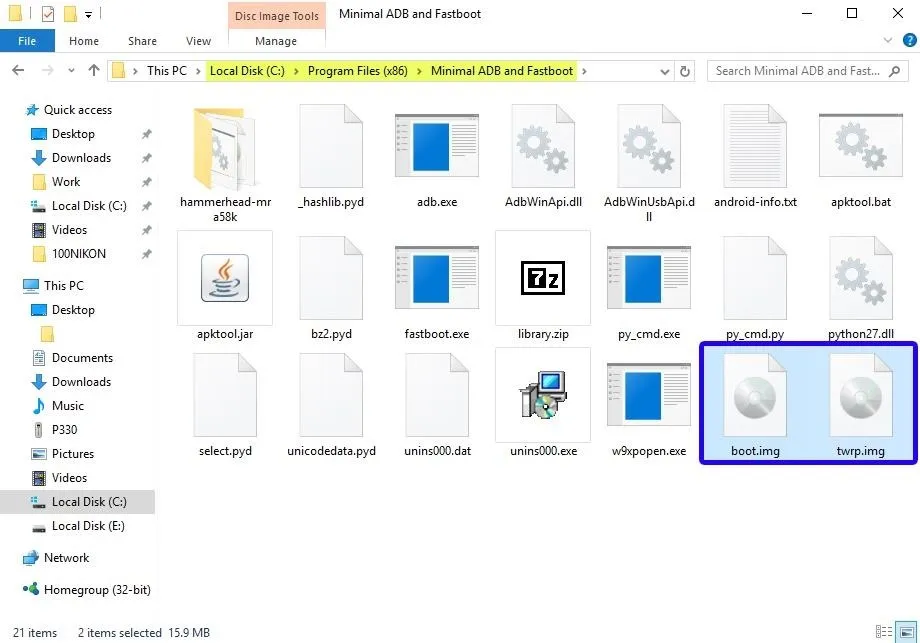
Task: Click the Back navigation arrow
Action: pos(18,70)
